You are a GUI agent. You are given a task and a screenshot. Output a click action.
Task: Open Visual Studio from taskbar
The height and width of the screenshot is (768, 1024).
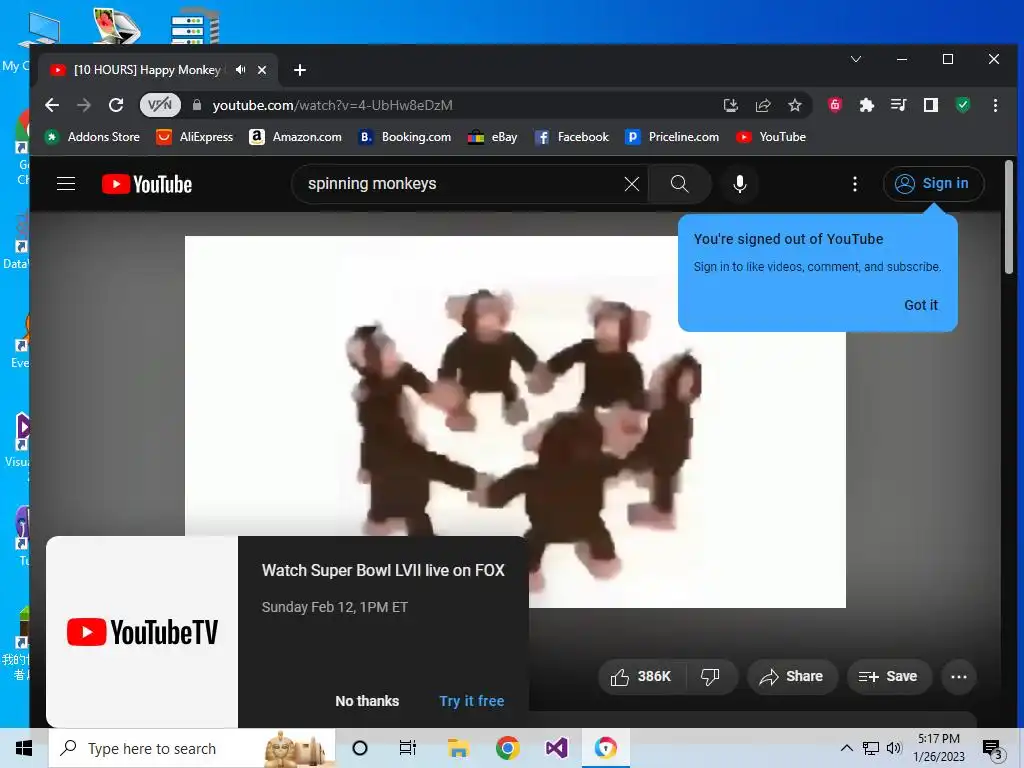[556, 748]
